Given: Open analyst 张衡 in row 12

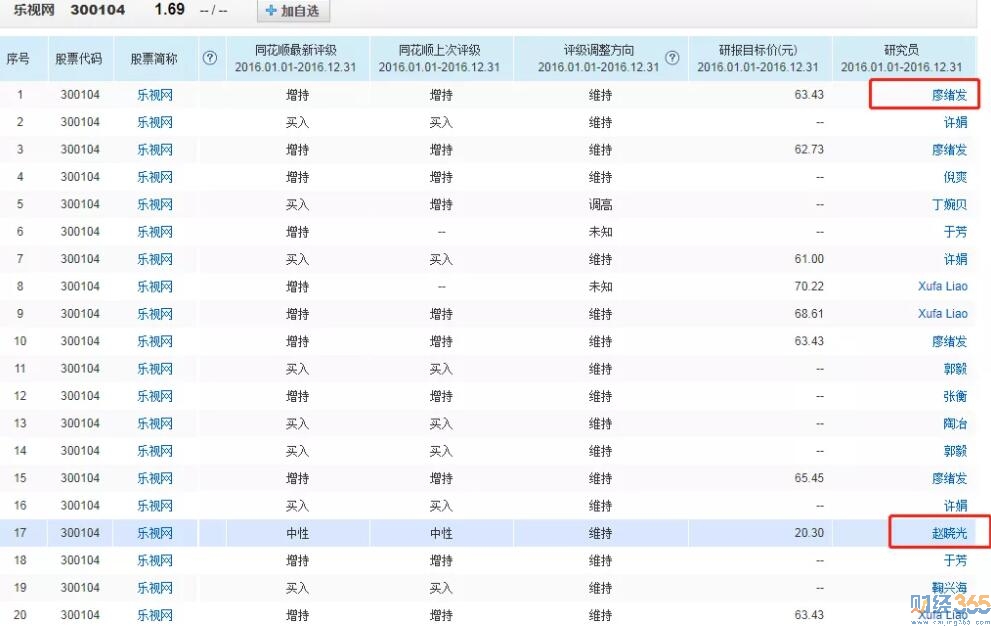Looking at the screenshot, I should (x=956, y=396).
